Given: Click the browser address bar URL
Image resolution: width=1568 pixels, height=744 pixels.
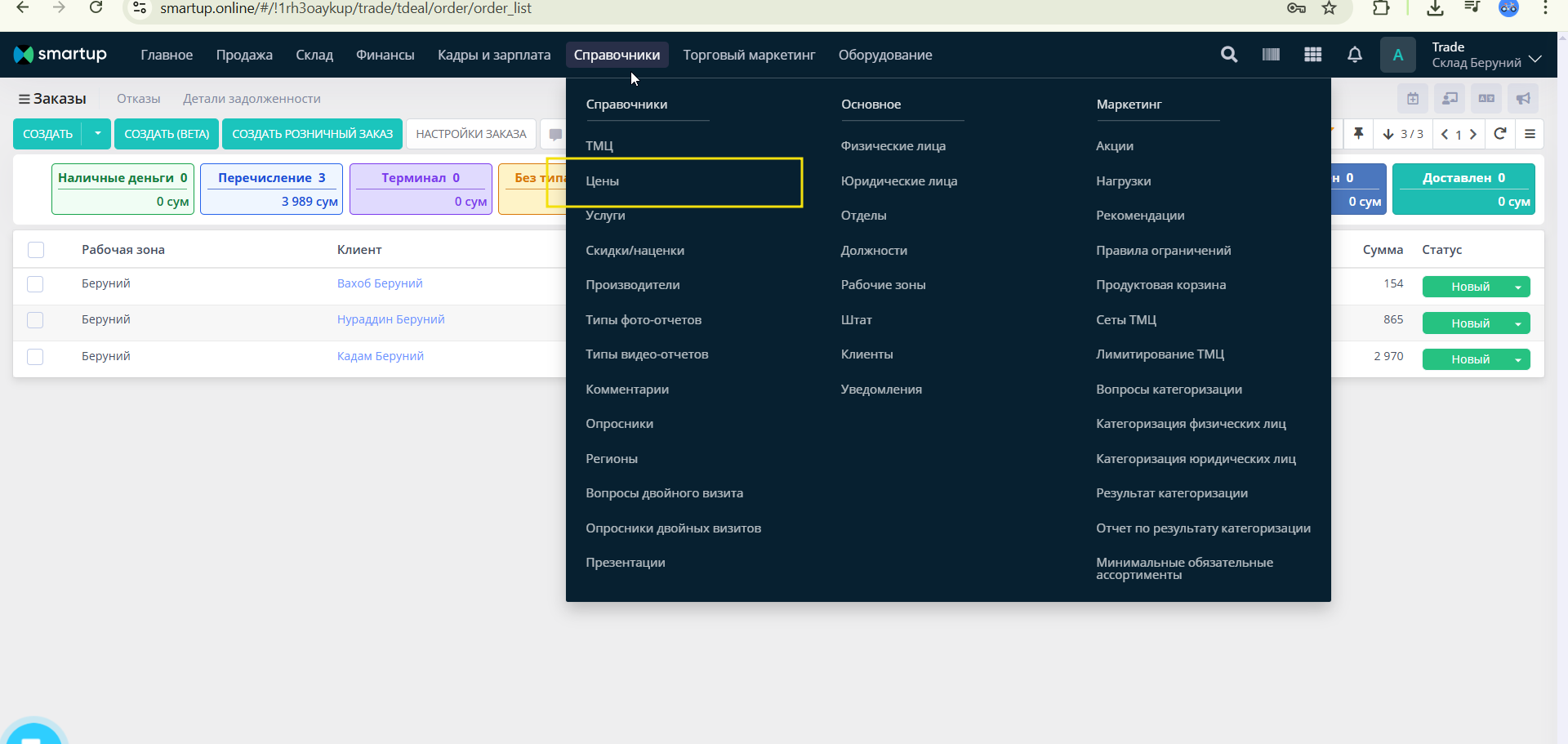Looking at the screenshot, I should click(345, 8).
